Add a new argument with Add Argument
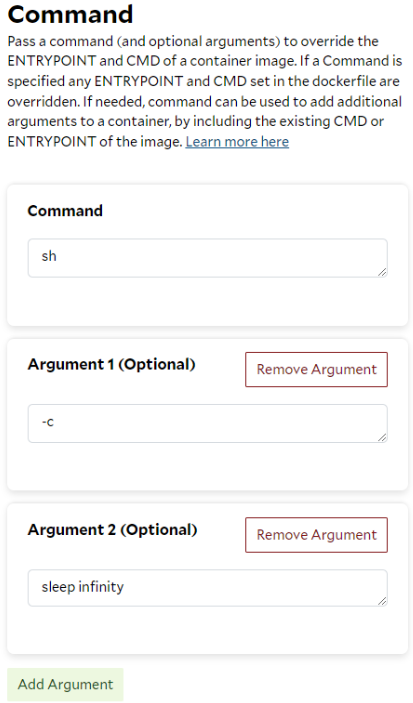This screenshot has width=413, height=703. pos(65,685)
